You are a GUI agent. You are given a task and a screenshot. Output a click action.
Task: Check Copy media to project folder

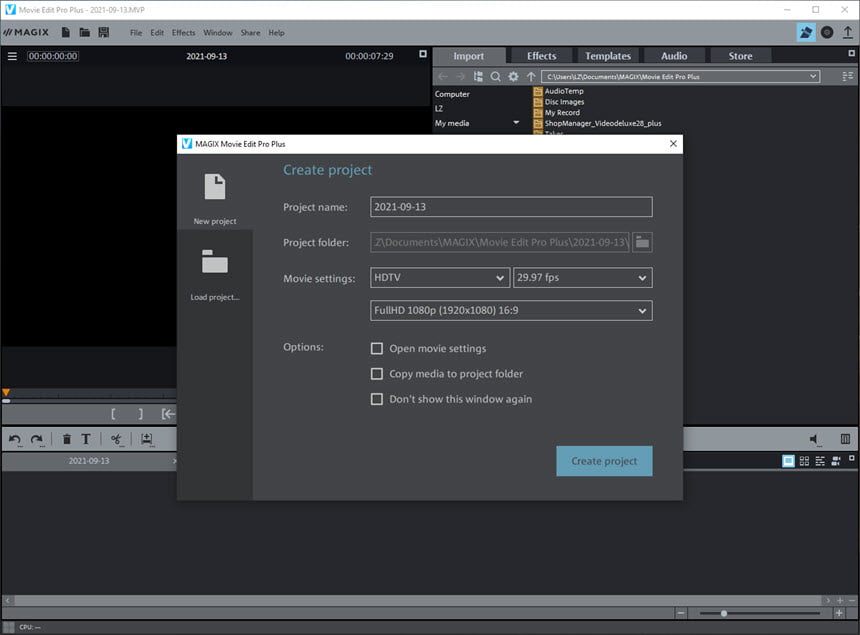tap(377, 374)
